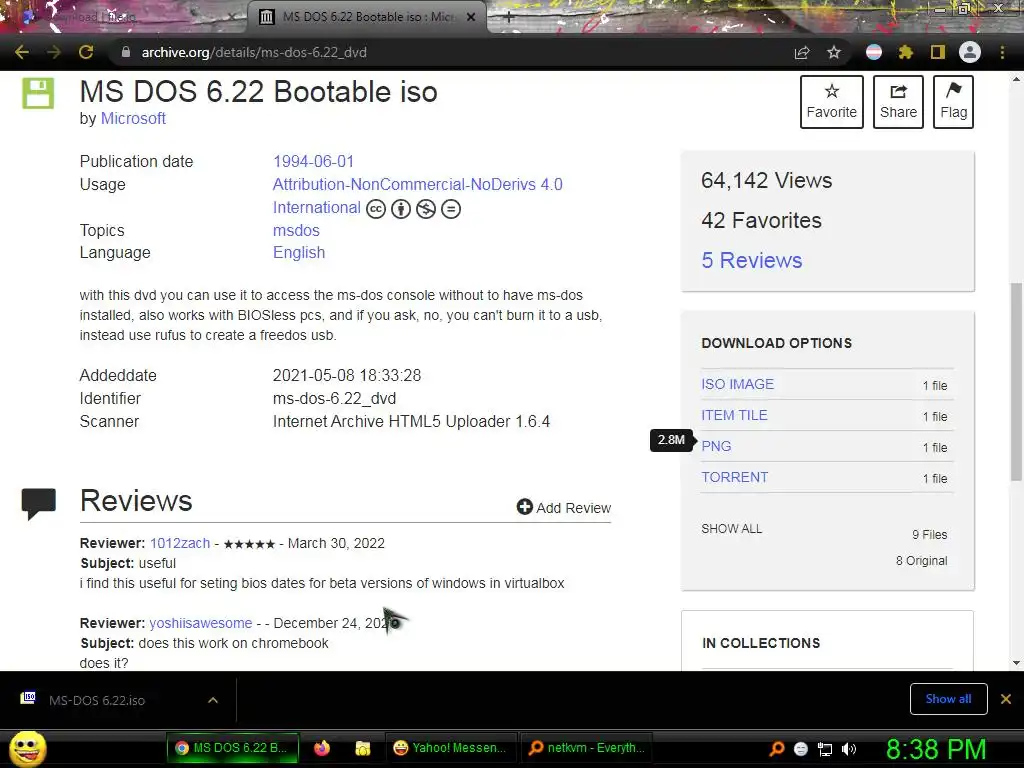Click the 8 Original count text
Image resolution: width=1024 pixels, height=768 pixels.
921,561
